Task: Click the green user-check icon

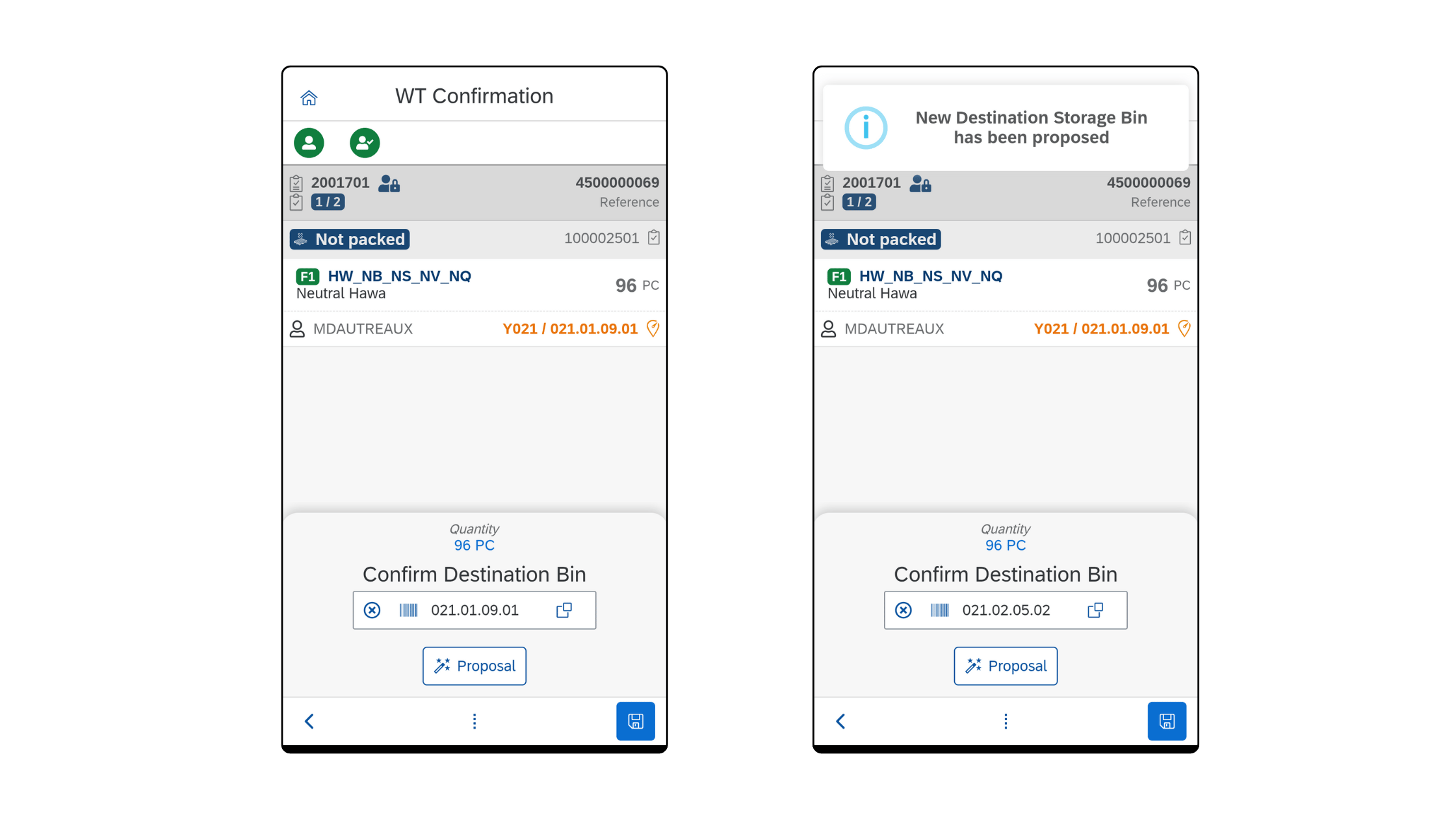Action: tap(365, 143)
